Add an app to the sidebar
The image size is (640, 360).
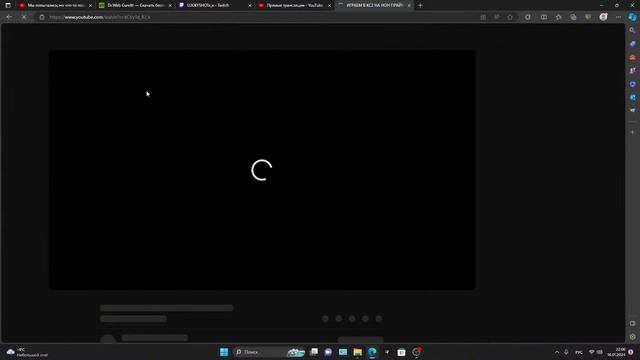(x=632, y=132)
